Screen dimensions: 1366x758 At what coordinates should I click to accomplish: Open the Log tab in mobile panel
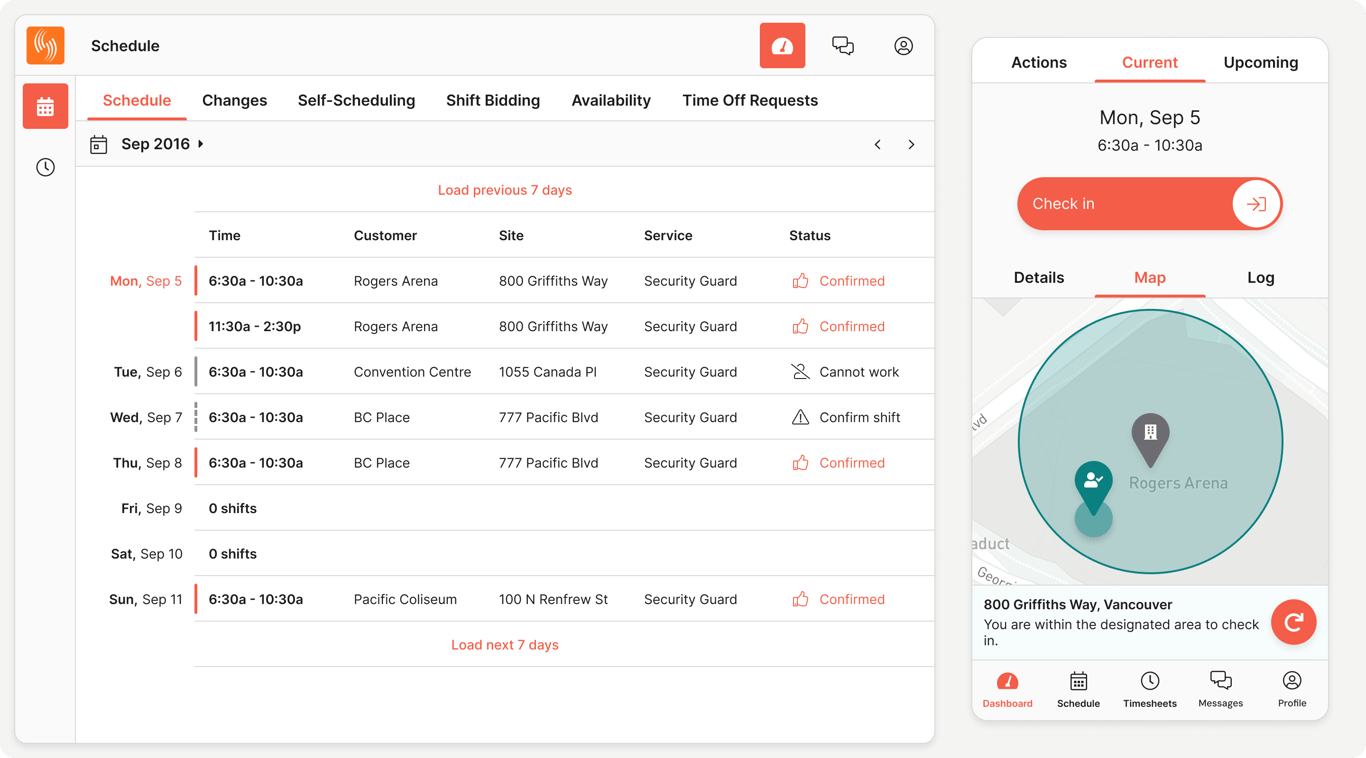[1261, 278]
